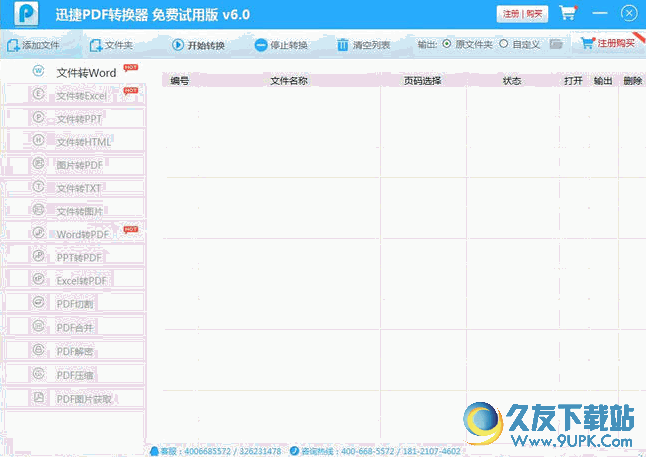The height and width of the screenshot is (457, 646).
Task: Click the 清空列表 trash icon
Action: [x=343, y=45]
